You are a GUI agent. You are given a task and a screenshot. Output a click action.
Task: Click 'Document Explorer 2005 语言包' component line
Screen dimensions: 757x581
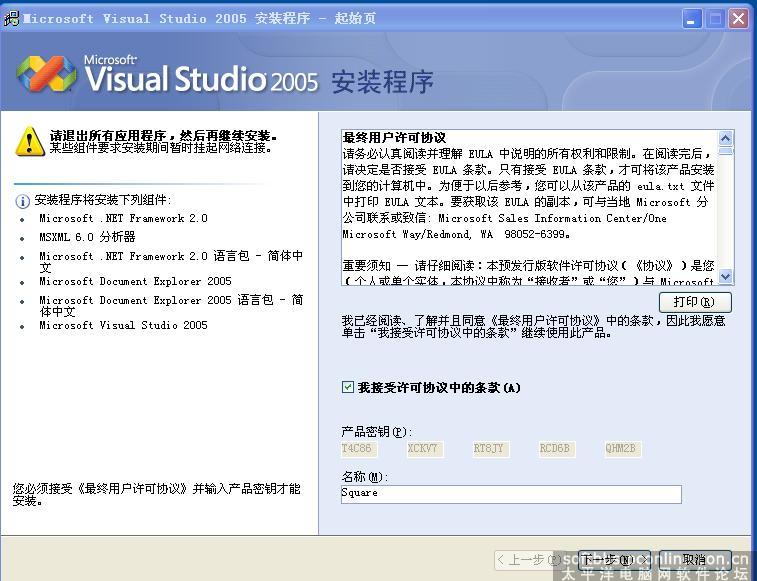tap(171, 306)
